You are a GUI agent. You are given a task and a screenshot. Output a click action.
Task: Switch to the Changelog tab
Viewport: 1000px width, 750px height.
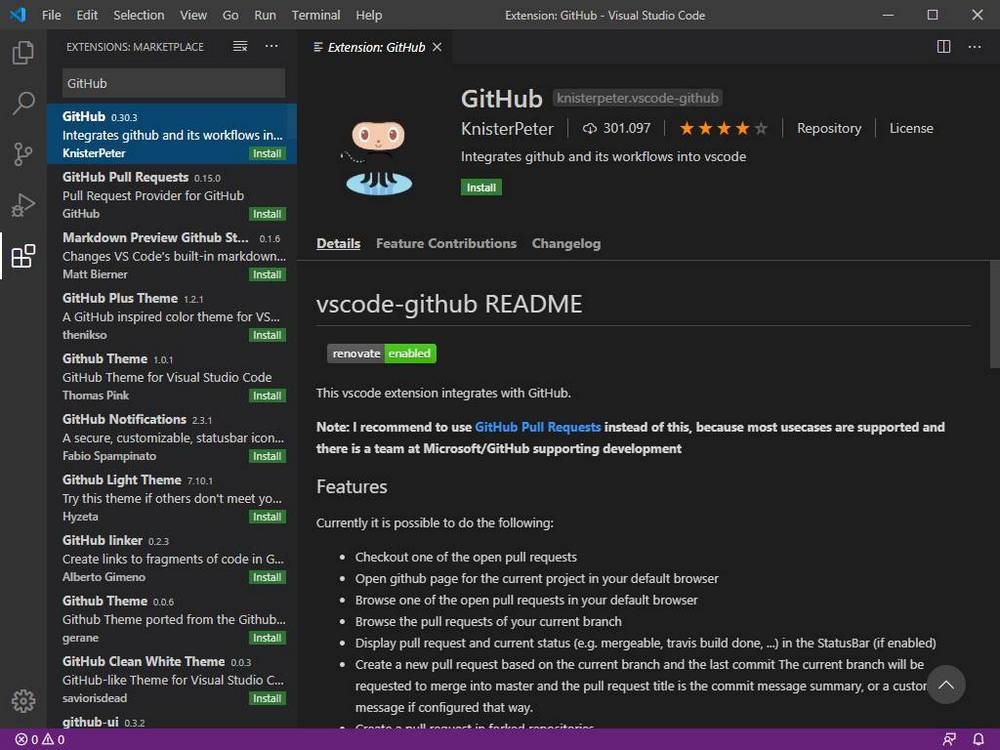[x=566, y=244]
